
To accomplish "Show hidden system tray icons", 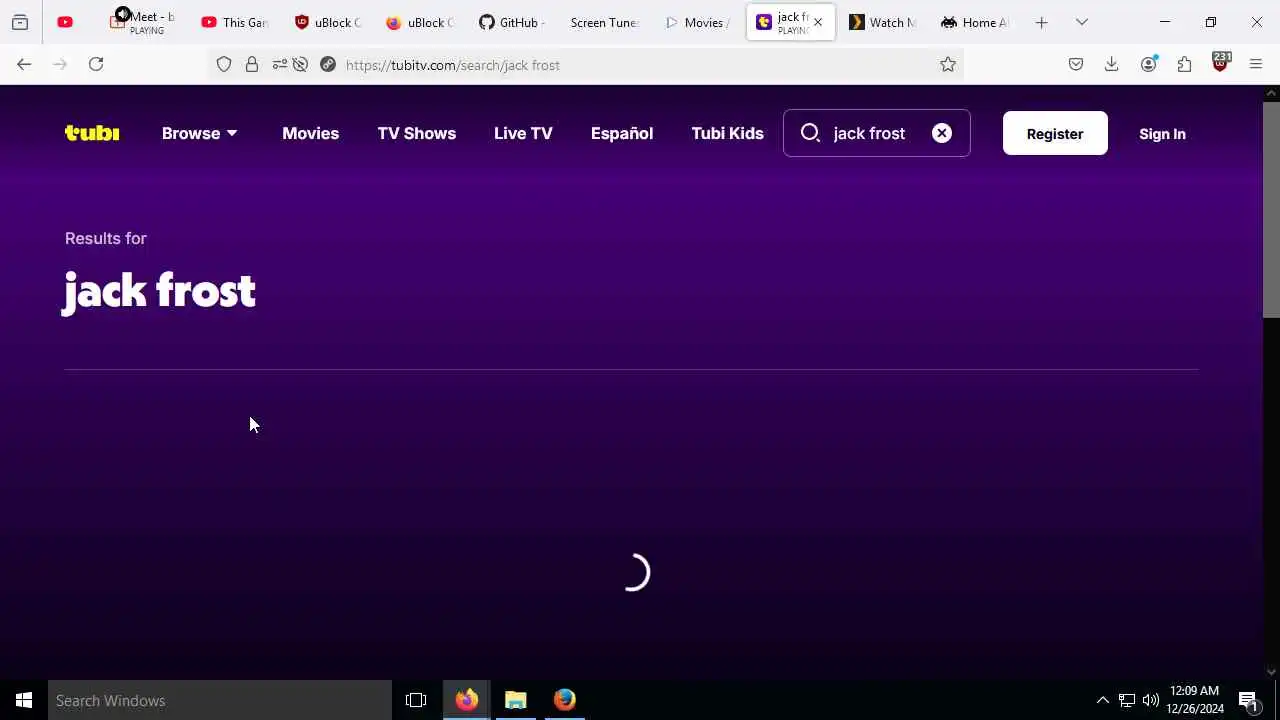I will (1102, 700).
